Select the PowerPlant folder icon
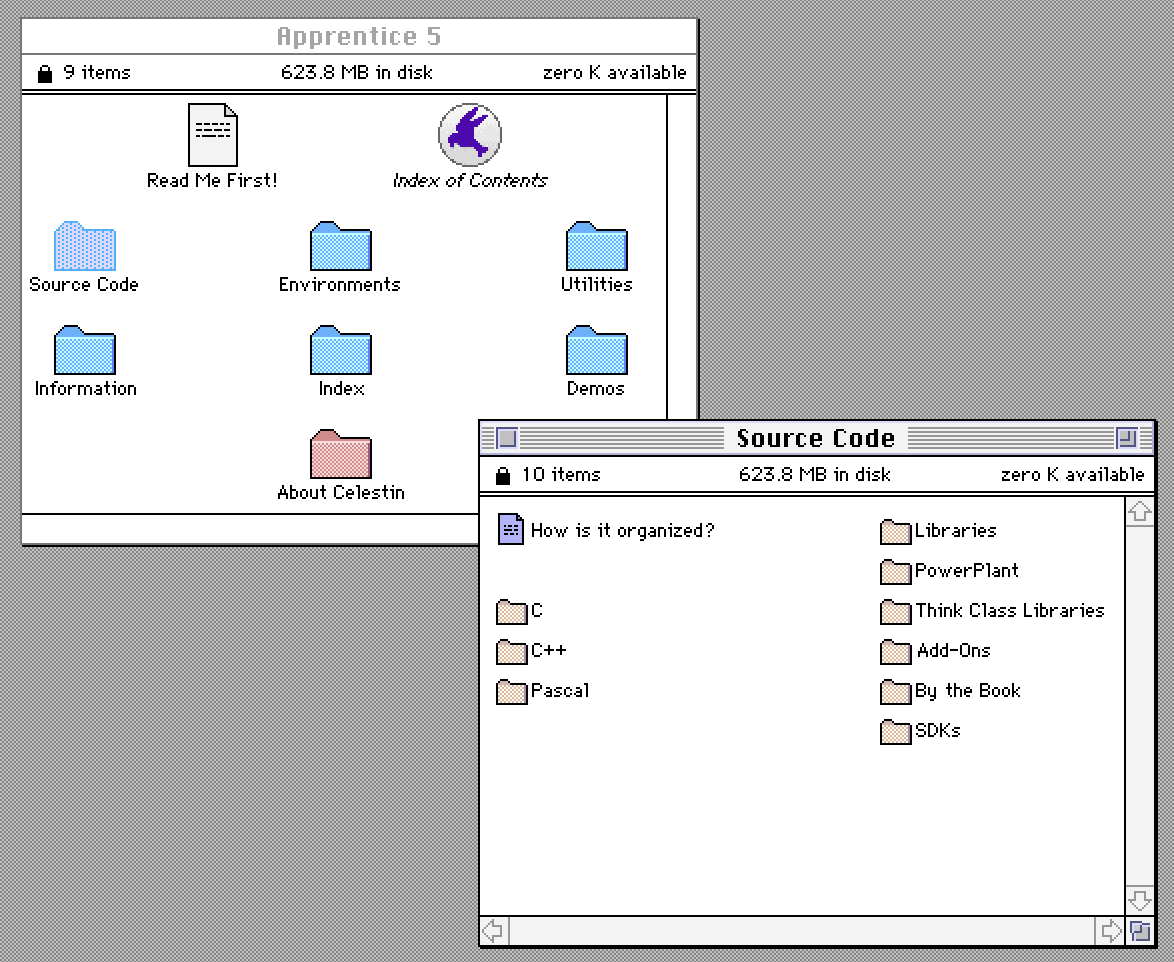Image resolution: width=1174 pixels, height=962 pixels. coord(895,571)
